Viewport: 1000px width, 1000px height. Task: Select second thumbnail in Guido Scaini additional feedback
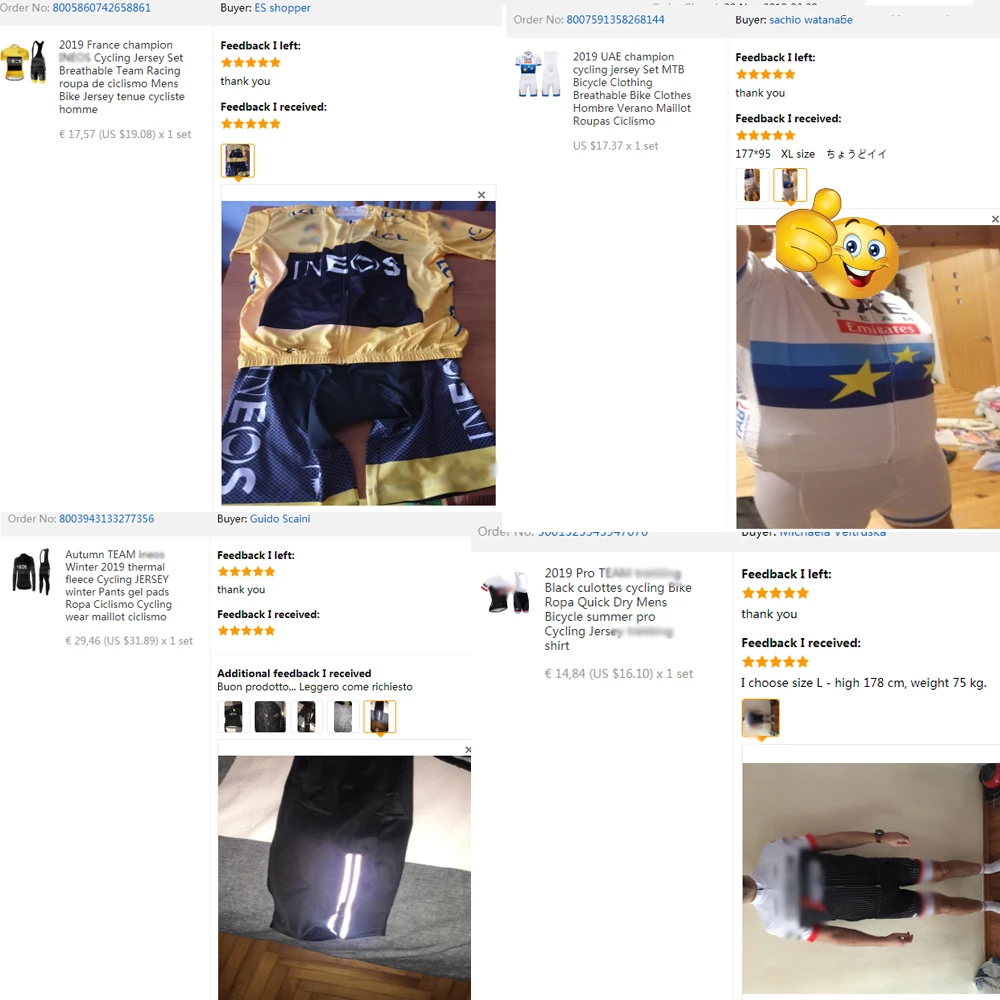[270, 716]
